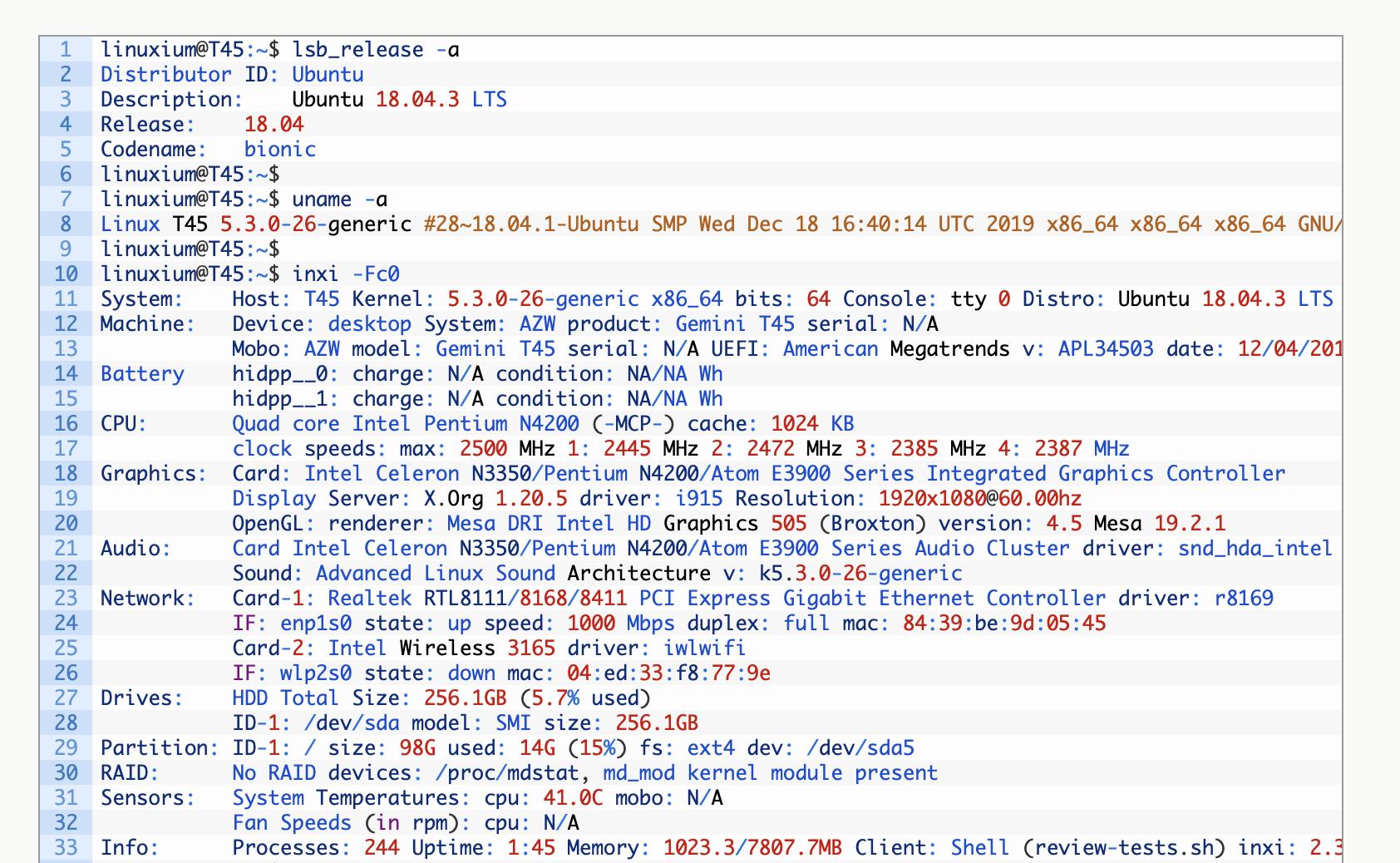Click line number 10 in the gutter
Viewport: 1400px width, 863px height.
click(x=66, y=274)
